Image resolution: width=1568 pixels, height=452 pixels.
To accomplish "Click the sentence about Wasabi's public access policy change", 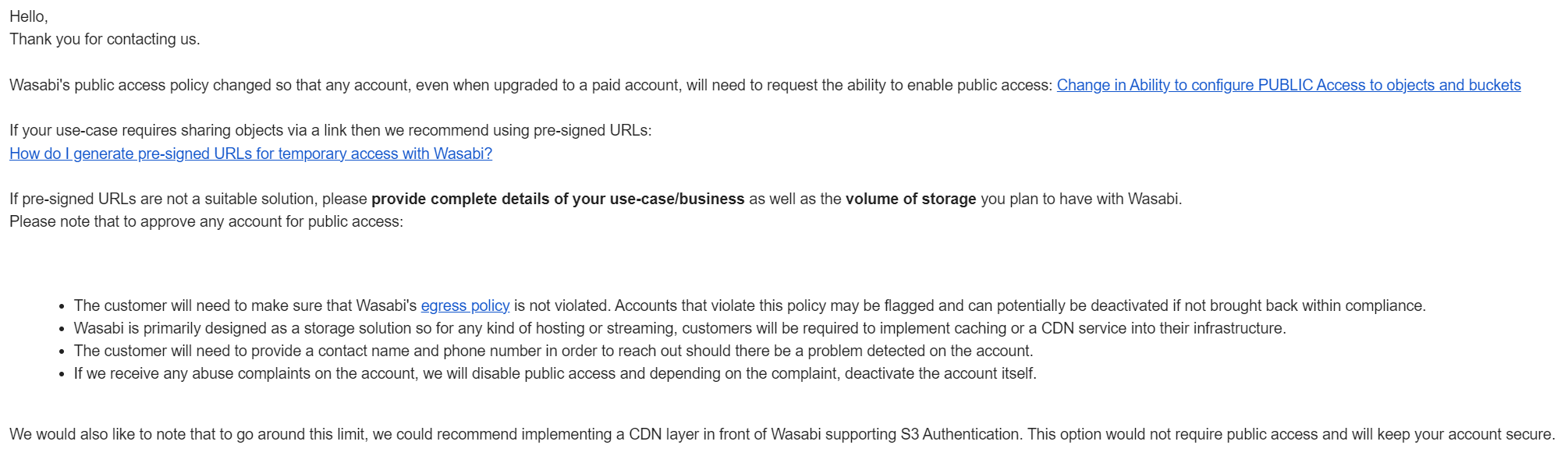I will [x=530, y=85].
